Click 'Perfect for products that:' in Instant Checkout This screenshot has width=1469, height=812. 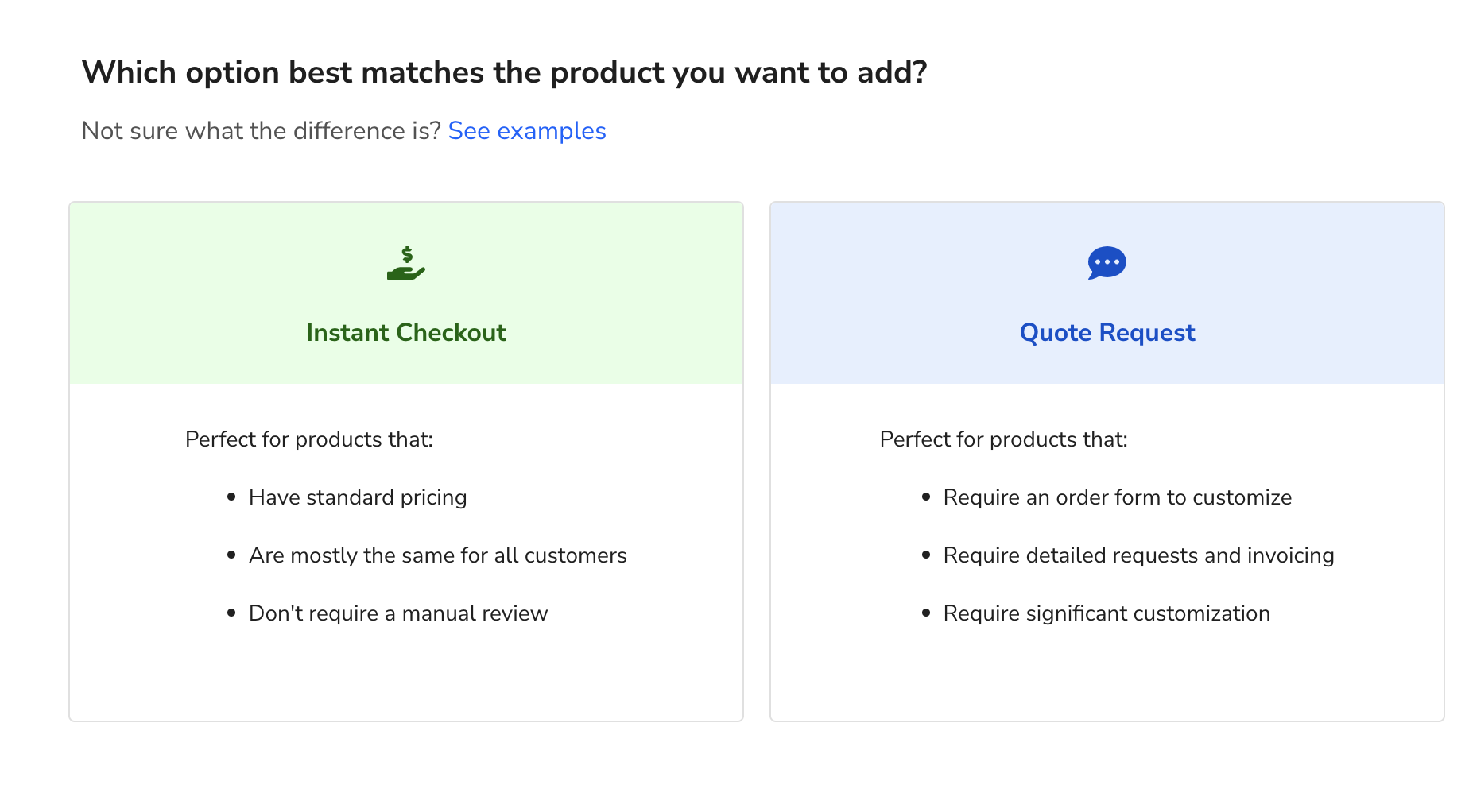pos(309,439)
